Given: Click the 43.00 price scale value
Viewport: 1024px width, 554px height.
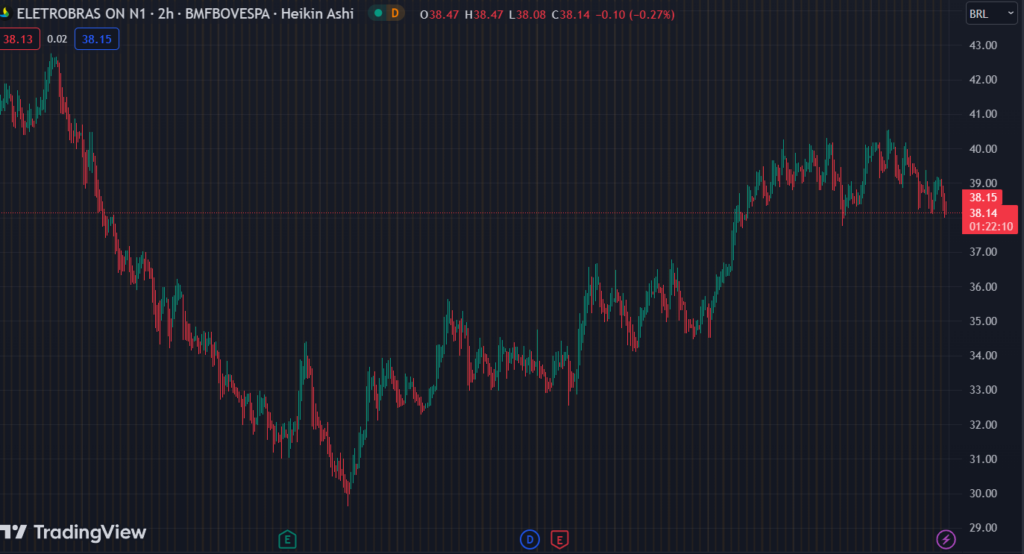Looking at the screenshot, I should point(983,45).
